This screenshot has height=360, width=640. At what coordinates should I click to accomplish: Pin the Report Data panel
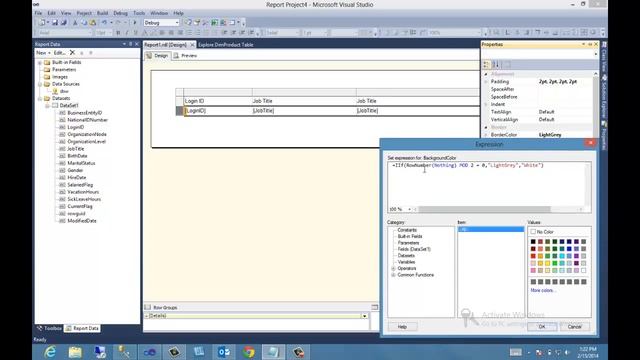(131, 44)
